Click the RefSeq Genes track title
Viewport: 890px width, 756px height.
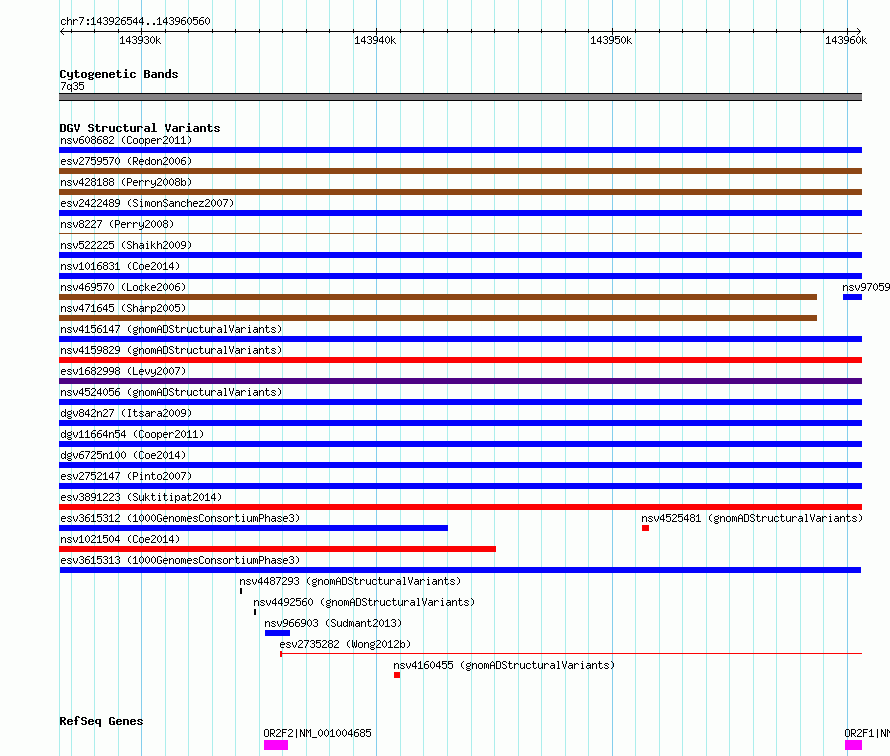coord(101,721)
